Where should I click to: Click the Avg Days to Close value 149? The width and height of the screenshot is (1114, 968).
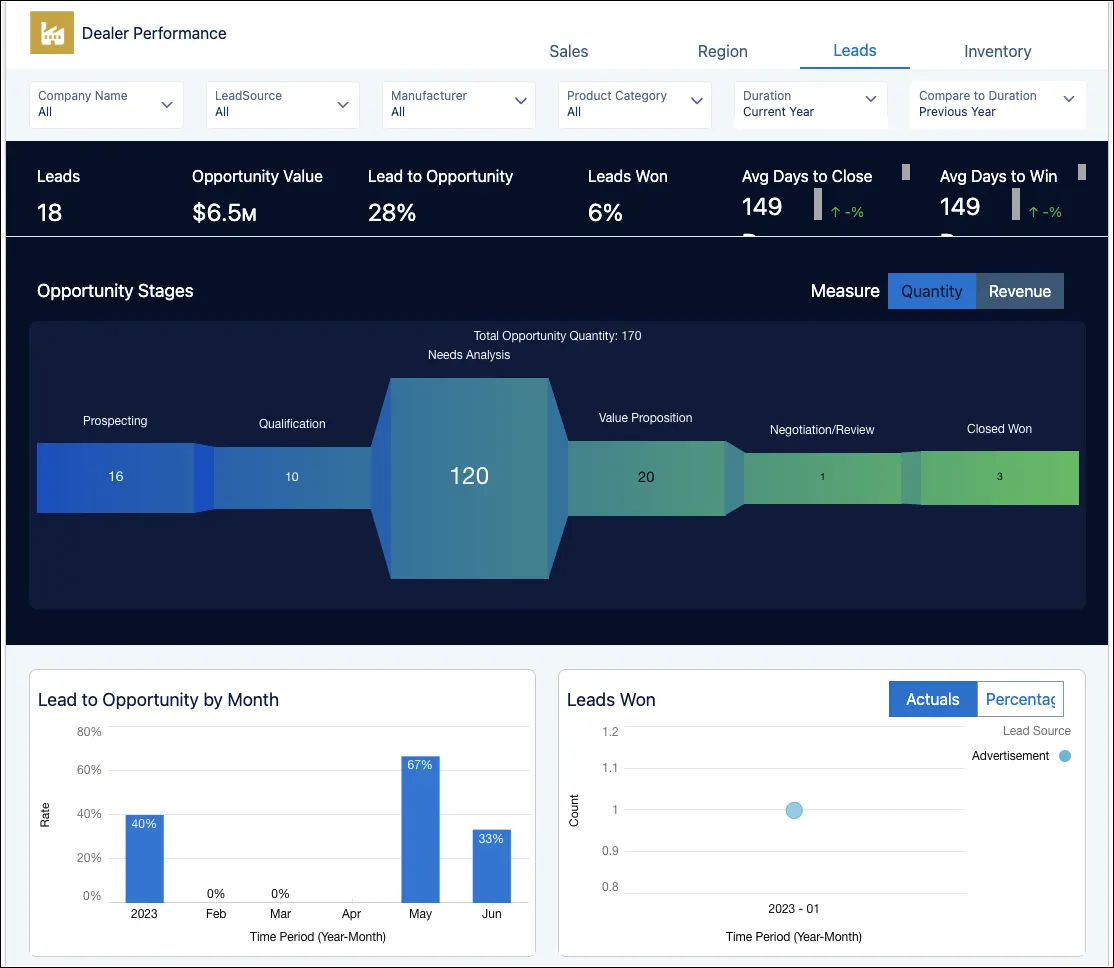pyautogui.click(x=762, y=207)
